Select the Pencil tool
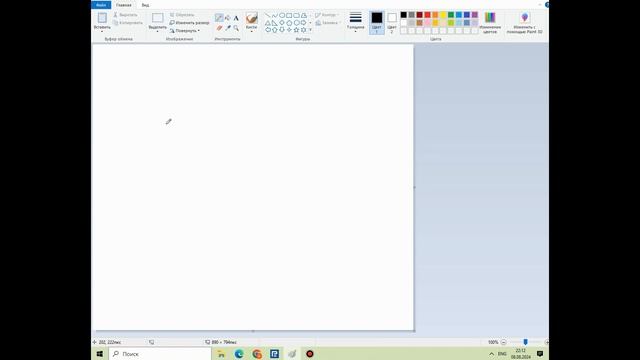 (x=219, y=18)
